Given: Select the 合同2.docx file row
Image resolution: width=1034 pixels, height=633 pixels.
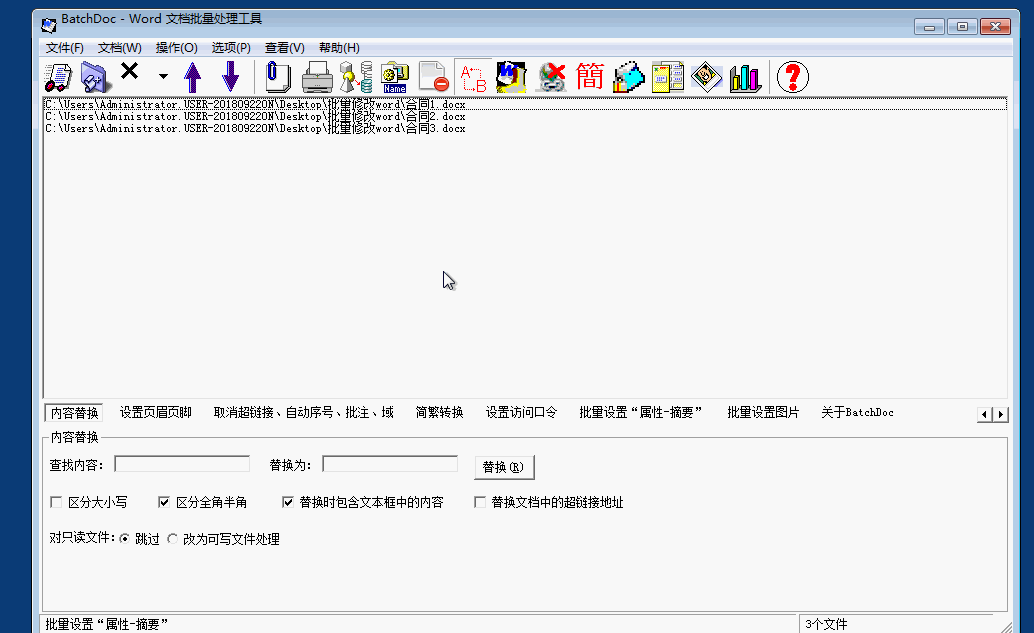Looking at the screenshot, I should tap(525, 117).
